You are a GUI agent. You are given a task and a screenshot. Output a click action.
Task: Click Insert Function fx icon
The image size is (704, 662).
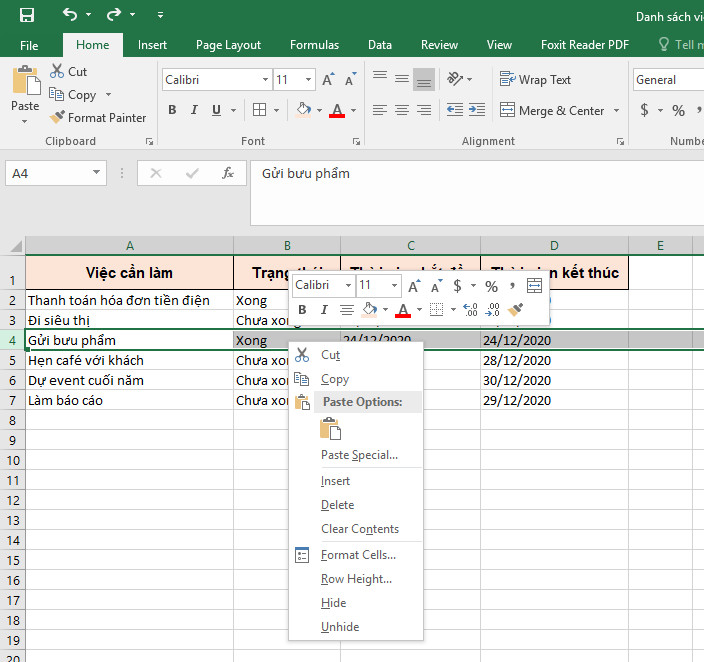(228, 173)
